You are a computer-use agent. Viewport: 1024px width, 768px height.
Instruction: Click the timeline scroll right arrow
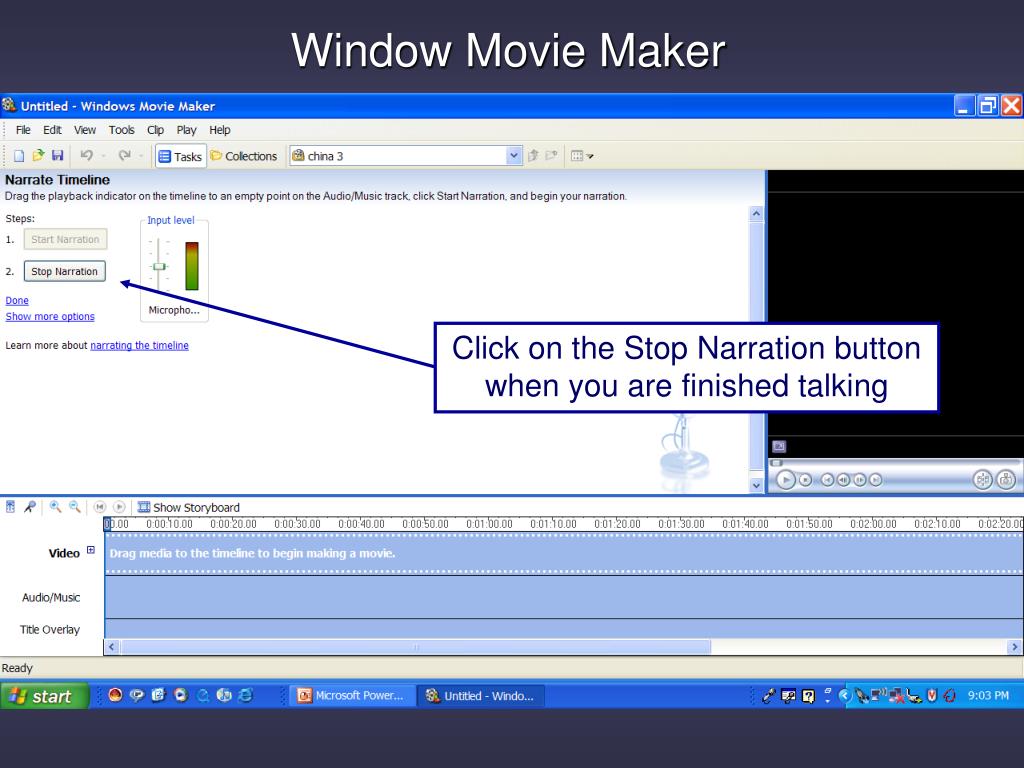[1014, 647]
